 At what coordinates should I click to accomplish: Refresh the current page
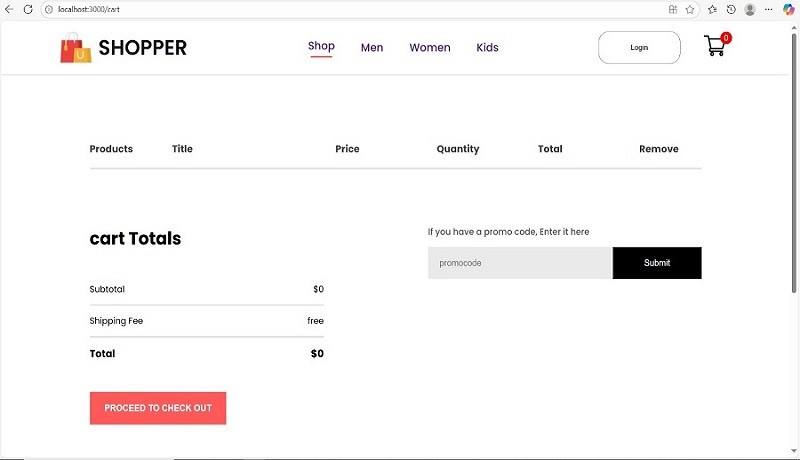point(28,9)
